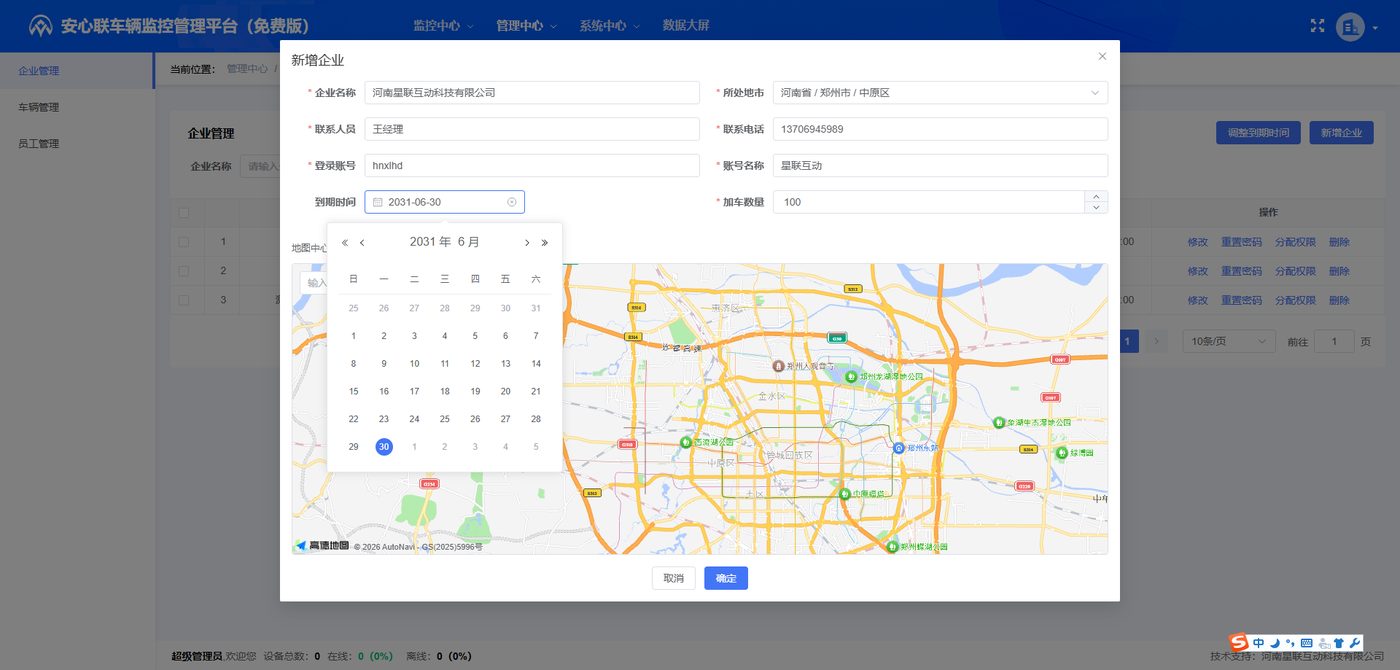The width and height of the screenshot is (1400, 670).
Task: Close the 新增企业 dialog with the X
Action: click(x=1102, y=57)
